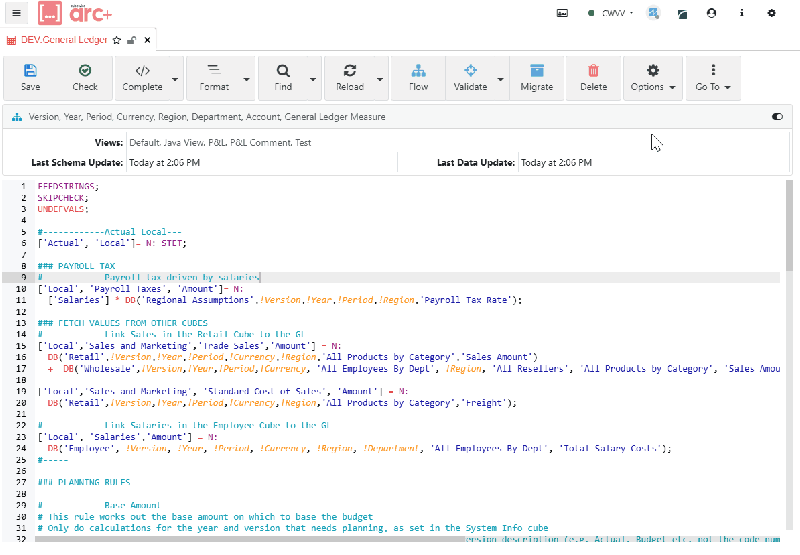Open the settings gear in header
This screenshot has height=555, width=800.
pyautogui.click(x=771, y=13)
